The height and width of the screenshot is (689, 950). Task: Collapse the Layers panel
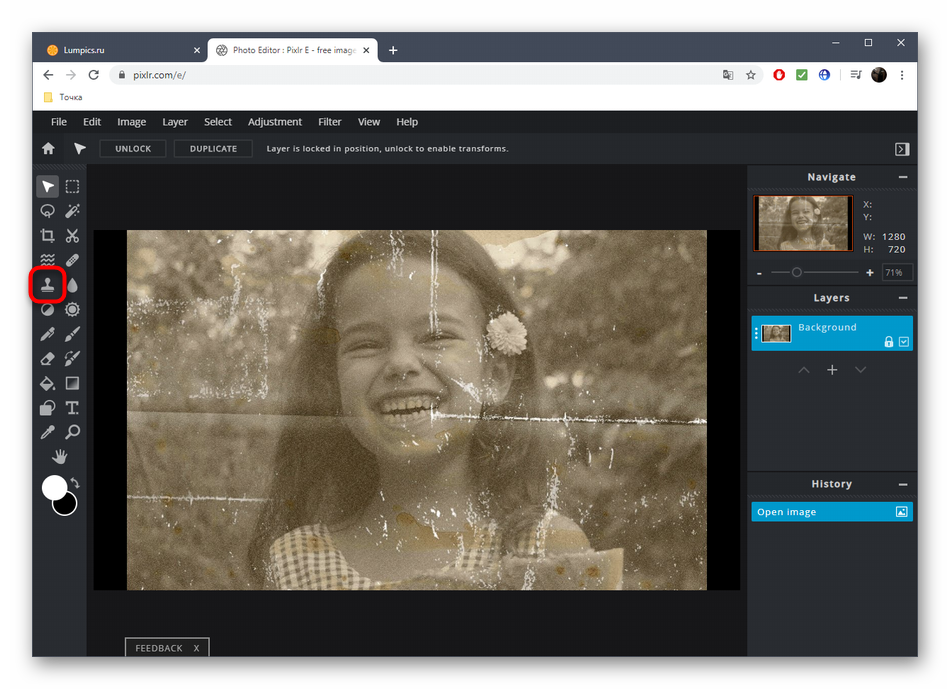(x=903, y=298)
